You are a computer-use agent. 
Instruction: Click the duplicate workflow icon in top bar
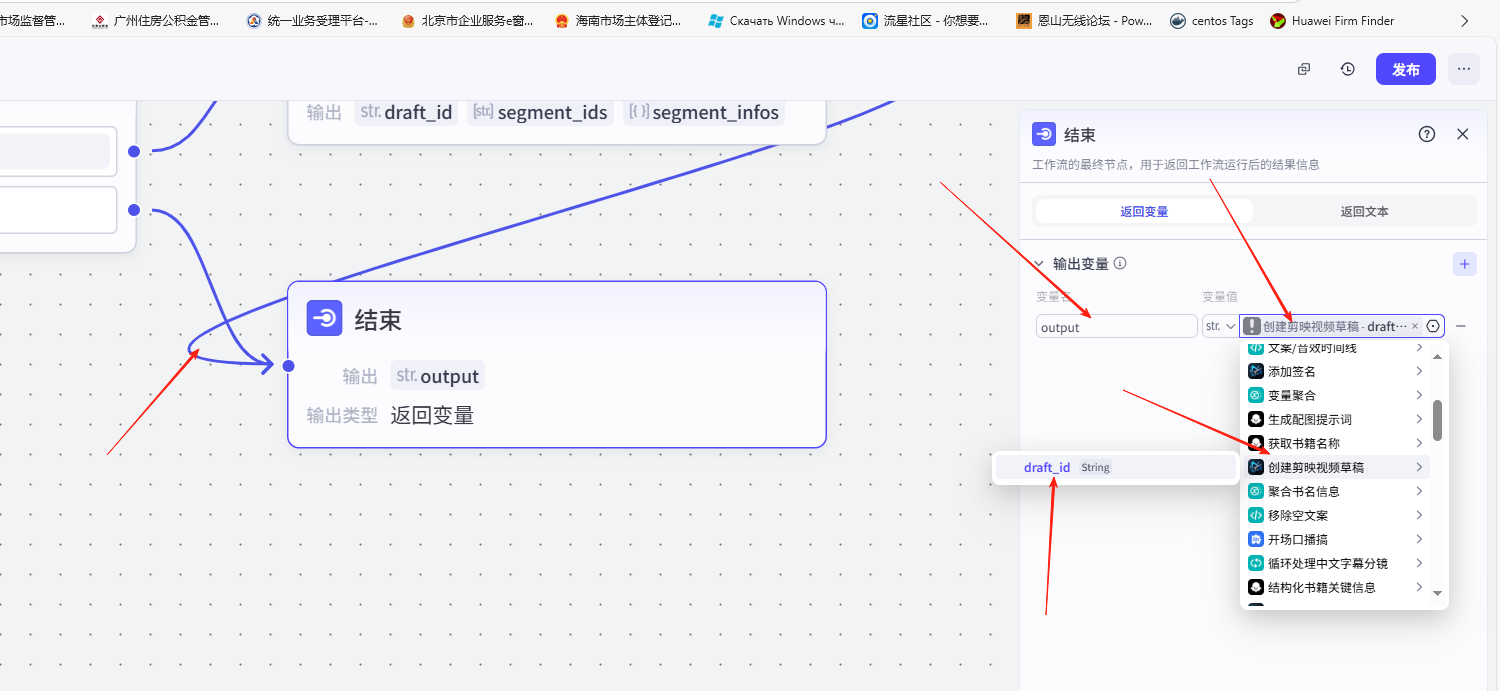(1304, 69)
